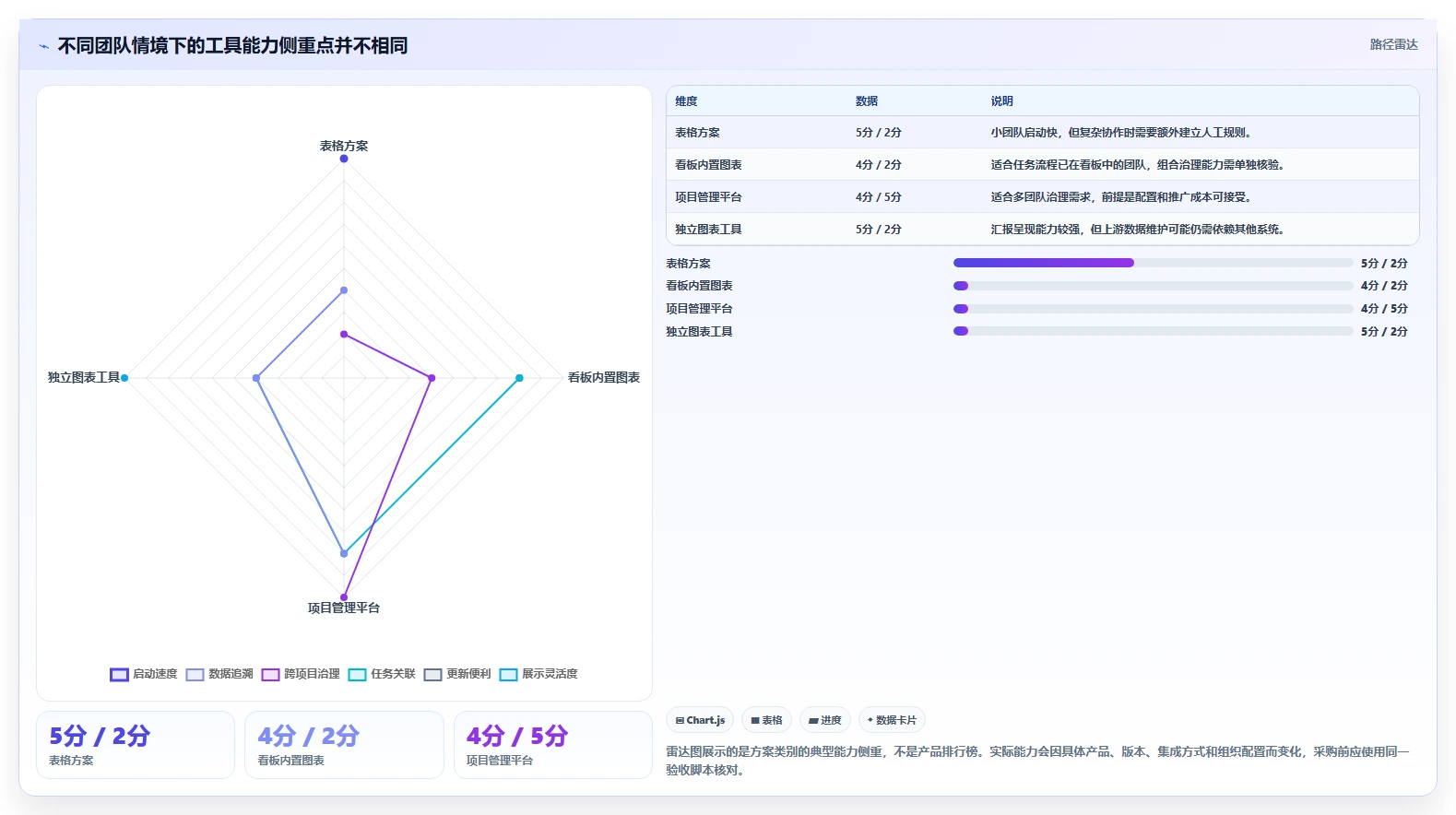Screen dimensions: 1456x815
Task: Click description starting with 小团队启动快
Action: (x=1123, y=133)
